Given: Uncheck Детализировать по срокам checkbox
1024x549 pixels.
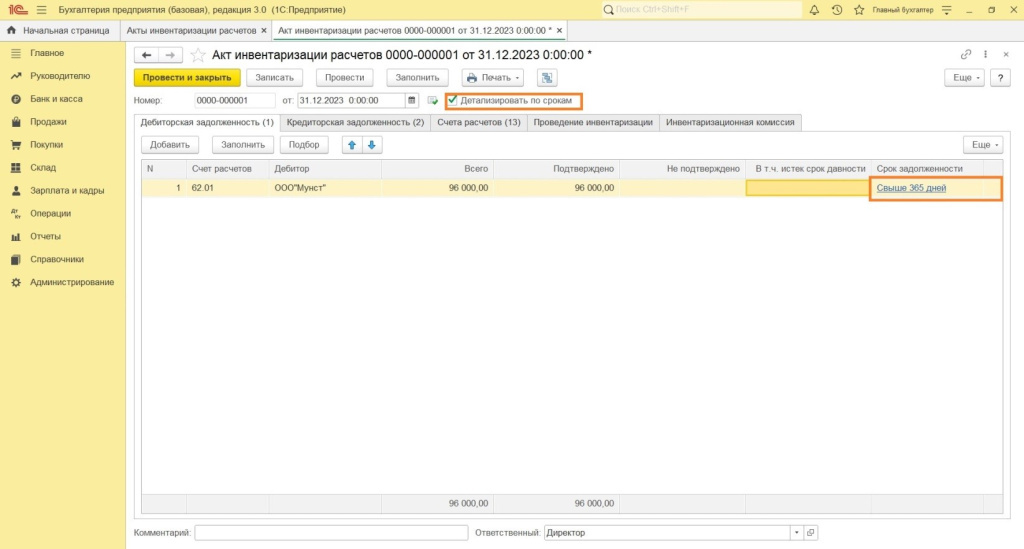Looking at the screenshot, I should [x=453, y=100].
